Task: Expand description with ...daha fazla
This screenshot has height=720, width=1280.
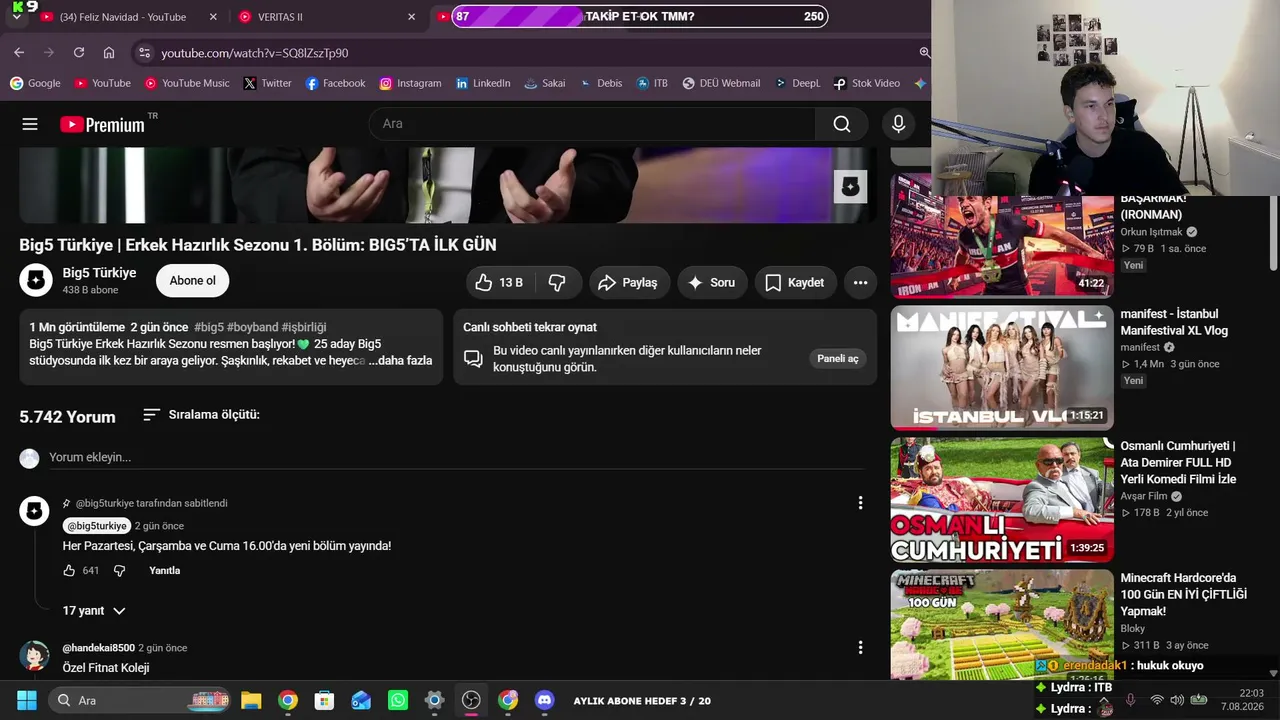Action: pos(400,361)
